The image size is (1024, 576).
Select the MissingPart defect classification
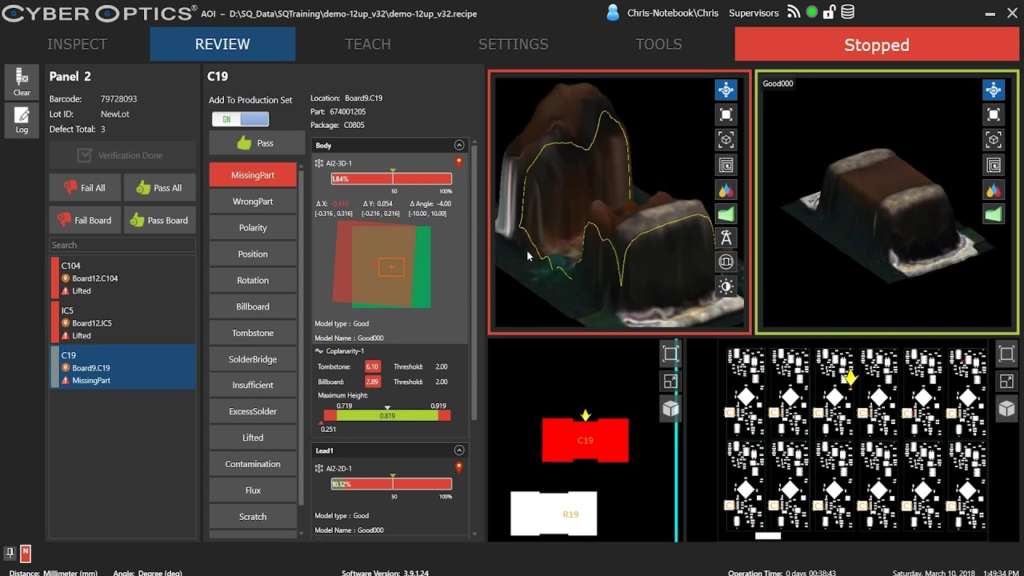coord(253,175)
